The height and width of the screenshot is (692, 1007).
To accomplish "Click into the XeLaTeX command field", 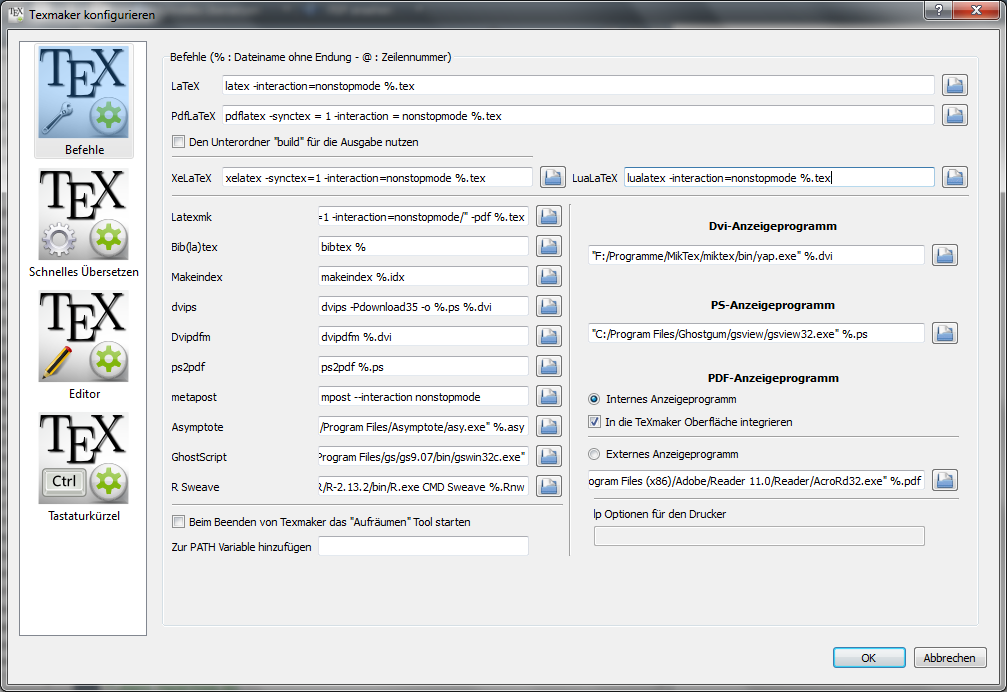I will tap(377, 177).
